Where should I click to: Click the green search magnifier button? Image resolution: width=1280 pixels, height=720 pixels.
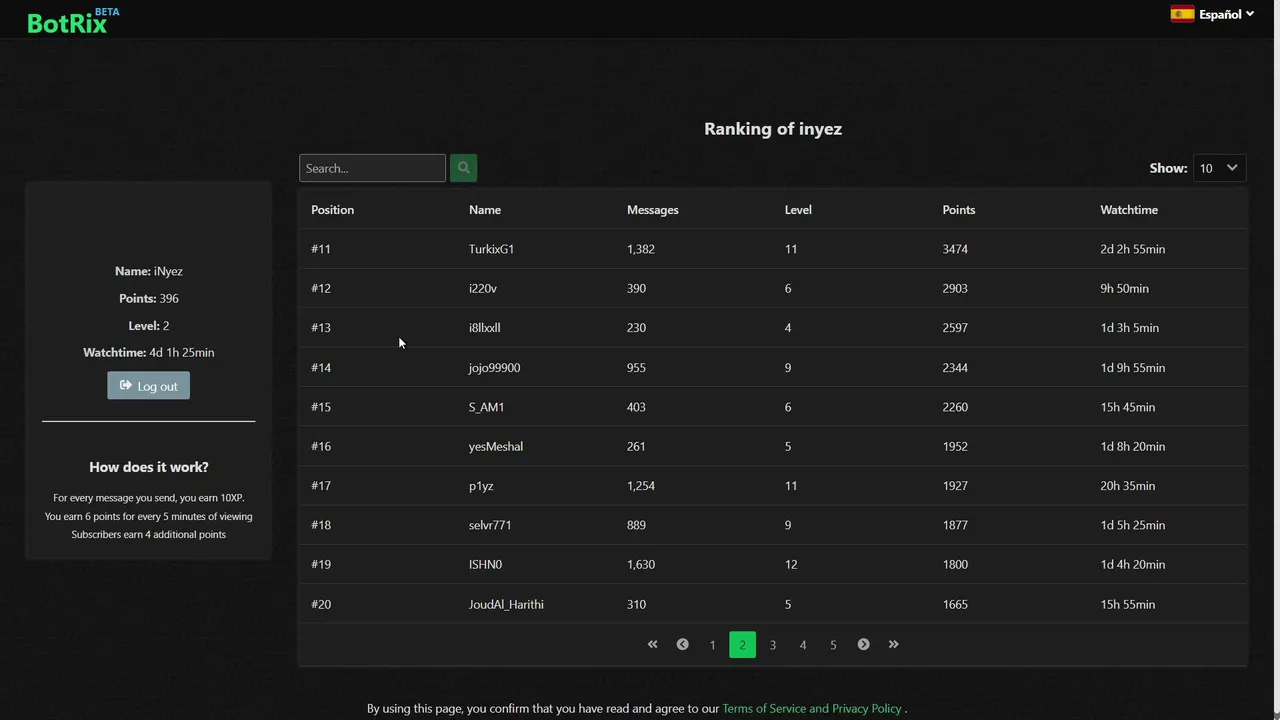(463, 168)
